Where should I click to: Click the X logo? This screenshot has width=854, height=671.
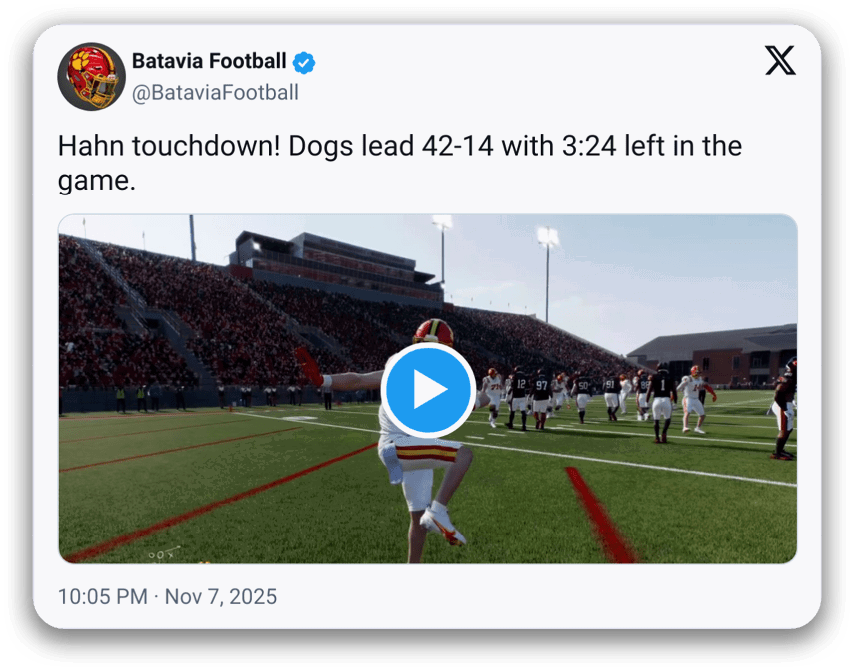tap(781, 61)
